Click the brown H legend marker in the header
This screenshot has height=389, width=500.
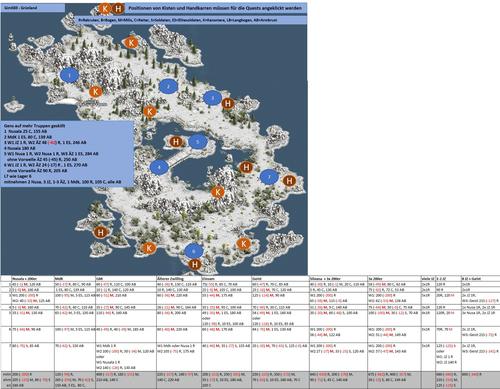pos(118,9)
